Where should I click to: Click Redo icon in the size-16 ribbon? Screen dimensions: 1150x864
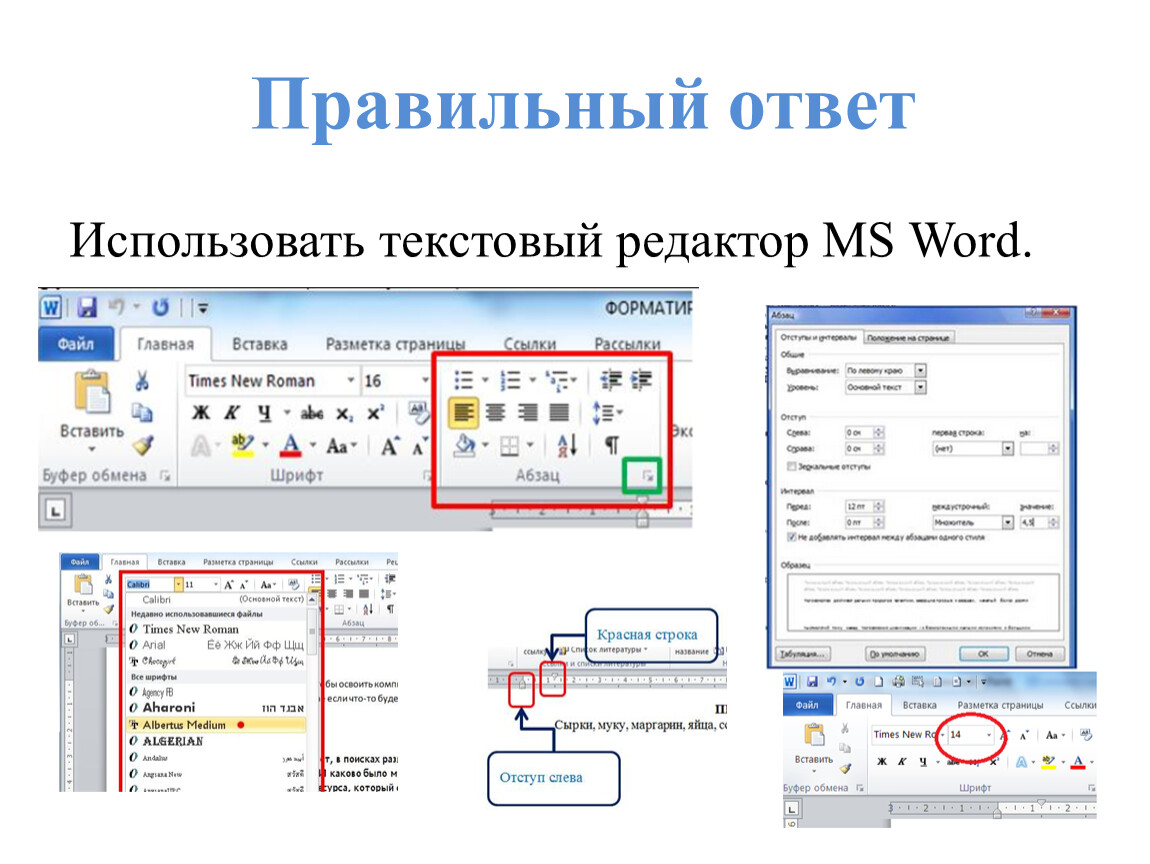point(160,307)
